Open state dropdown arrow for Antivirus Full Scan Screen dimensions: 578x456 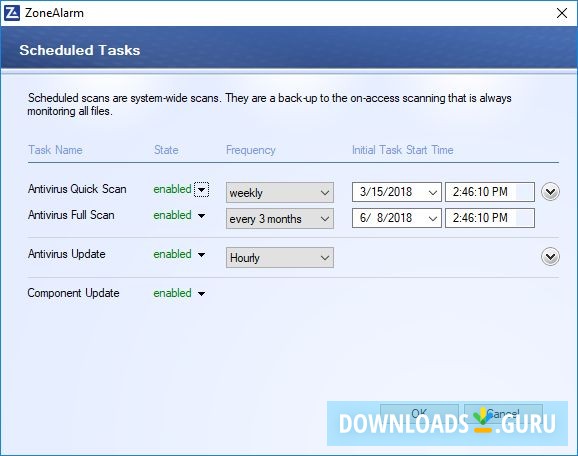pos(201,216)
